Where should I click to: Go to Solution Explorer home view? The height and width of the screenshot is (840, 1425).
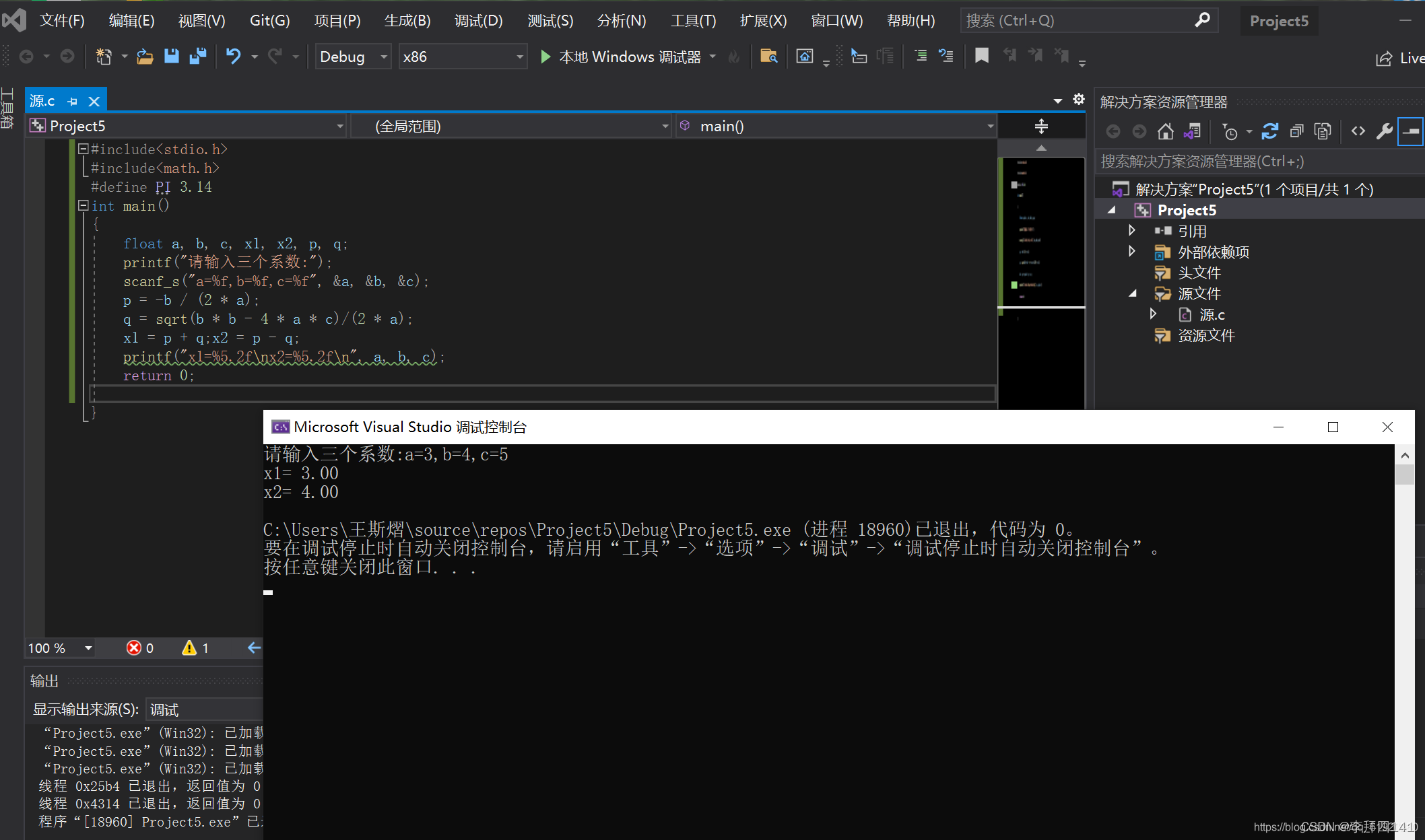coord(1165,132)
